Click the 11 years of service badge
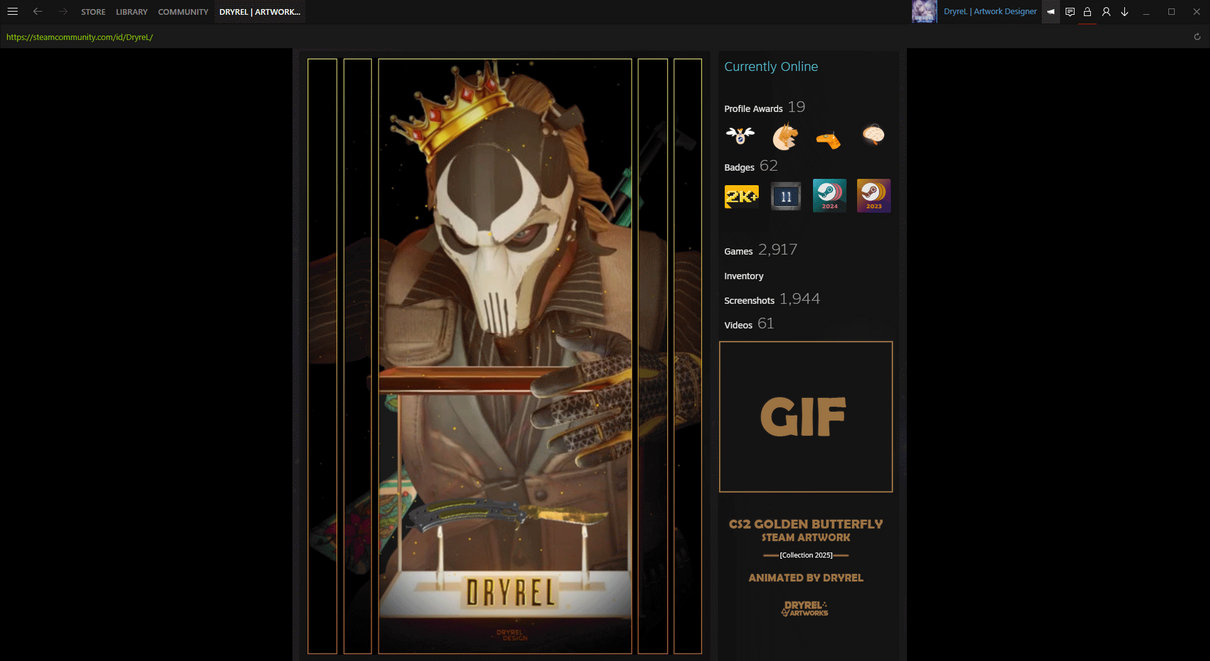 pos(786,196)
